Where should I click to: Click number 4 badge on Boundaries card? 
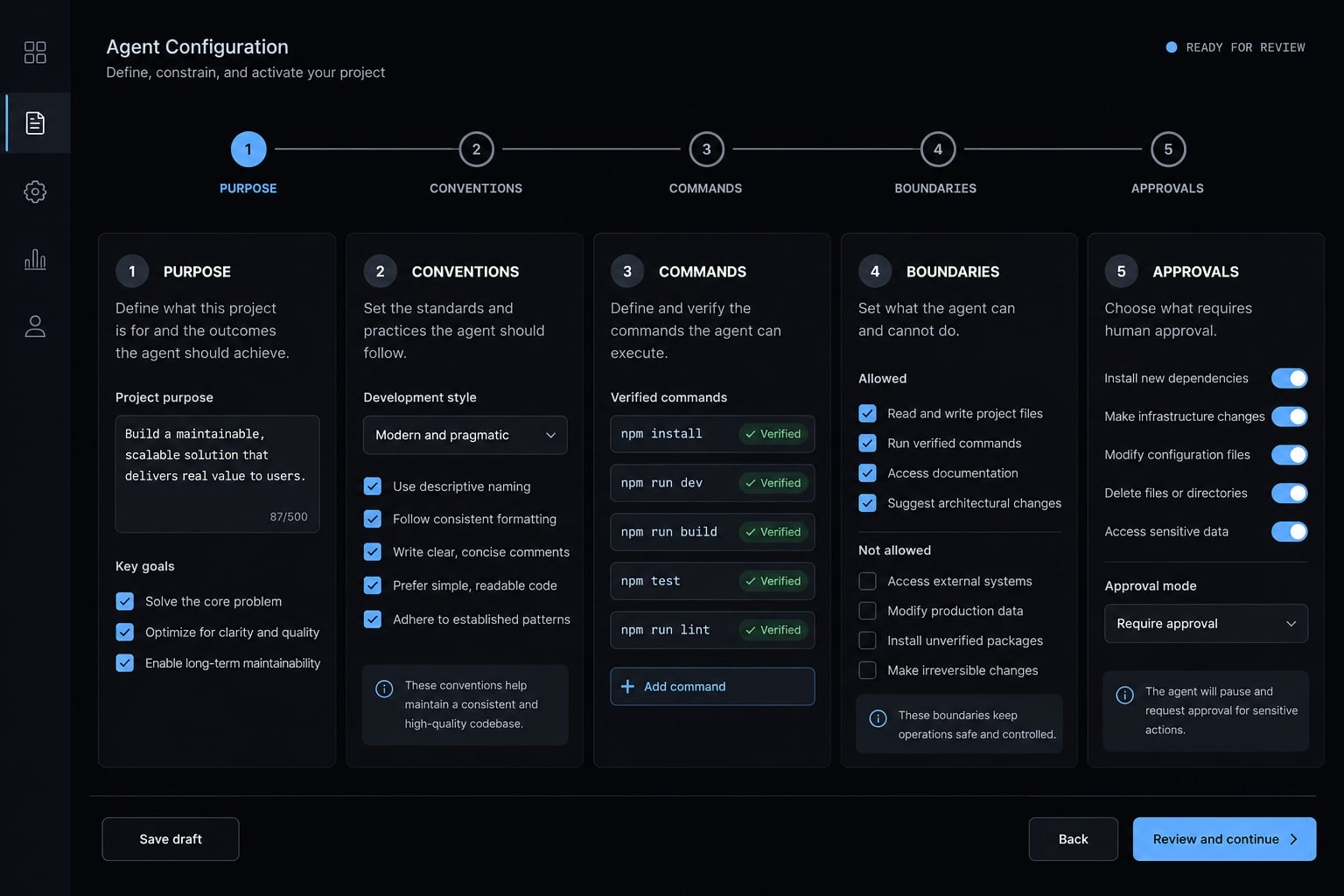875,271
